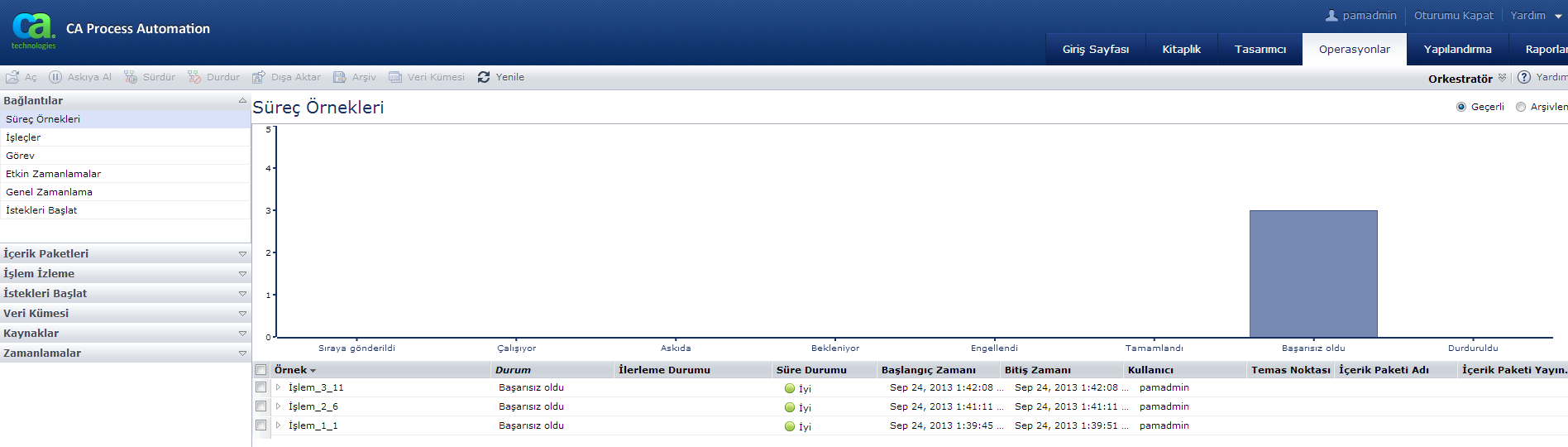Click the pamadmin user icon
The height and width of the screenshot is (447, 1568).
[1331, 16]
